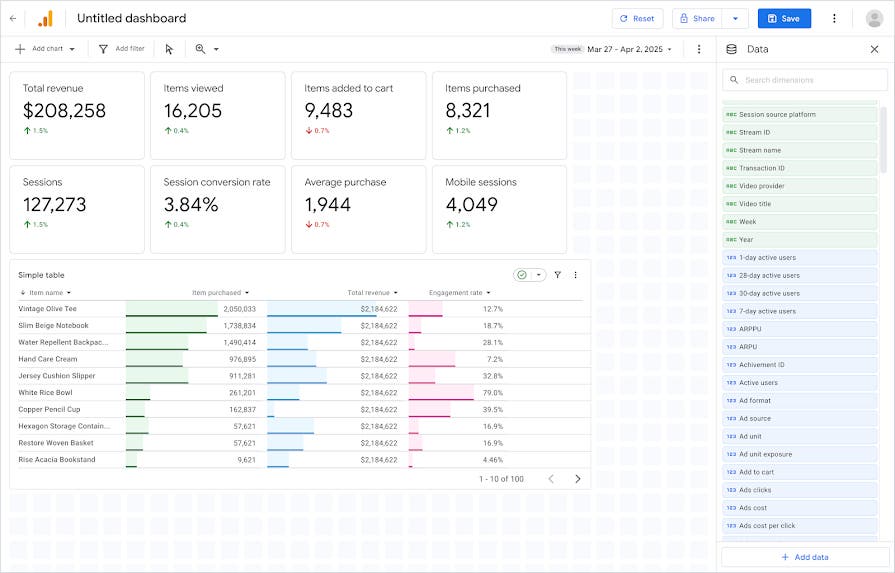Click the zoom magnifier tool
Image resolution: width=895 pixels, height=573 pixels.
[200, 49]
